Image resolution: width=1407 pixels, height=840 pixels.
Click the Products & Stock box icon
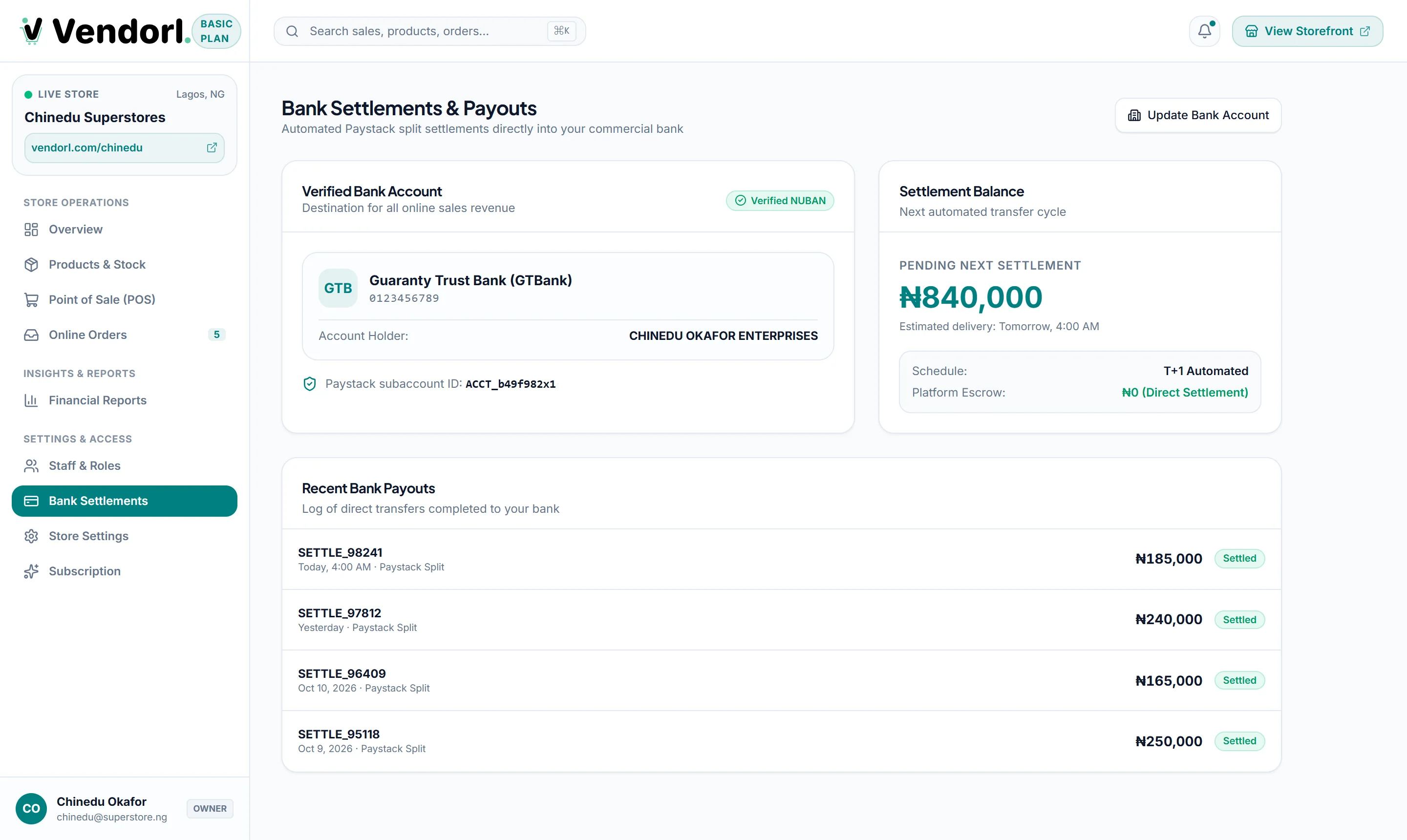click(31, 264)
